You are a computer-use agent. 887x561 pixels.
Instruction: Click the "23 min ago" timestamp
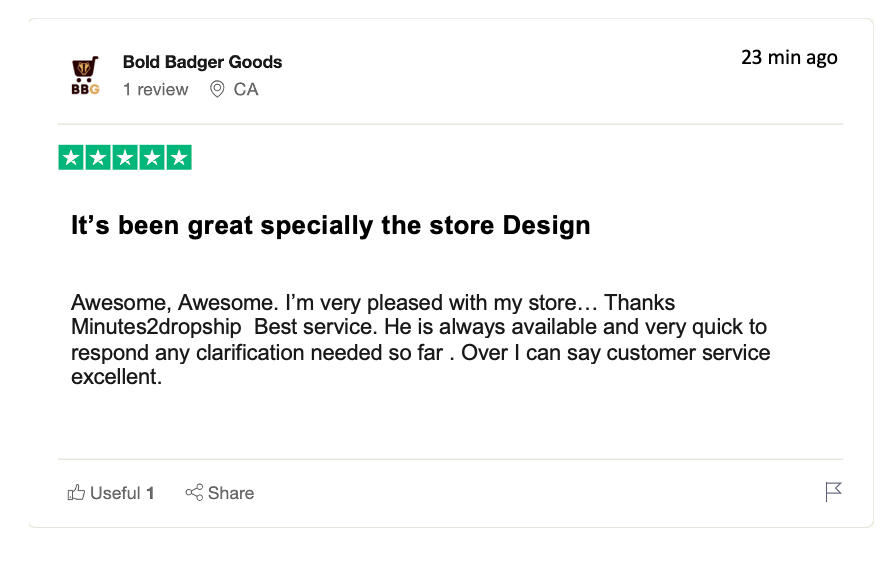(x=788, y=57)
